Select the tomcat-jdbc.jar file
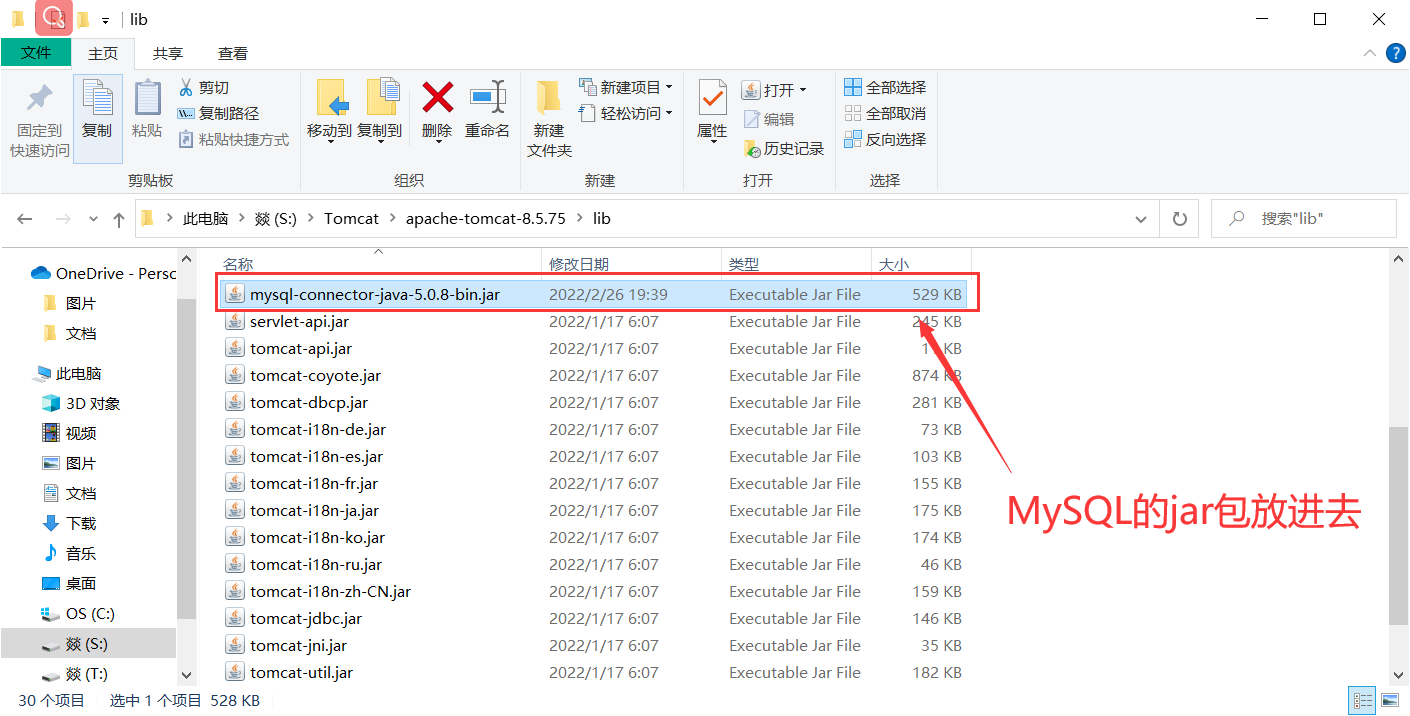 (x=305, y=617)
